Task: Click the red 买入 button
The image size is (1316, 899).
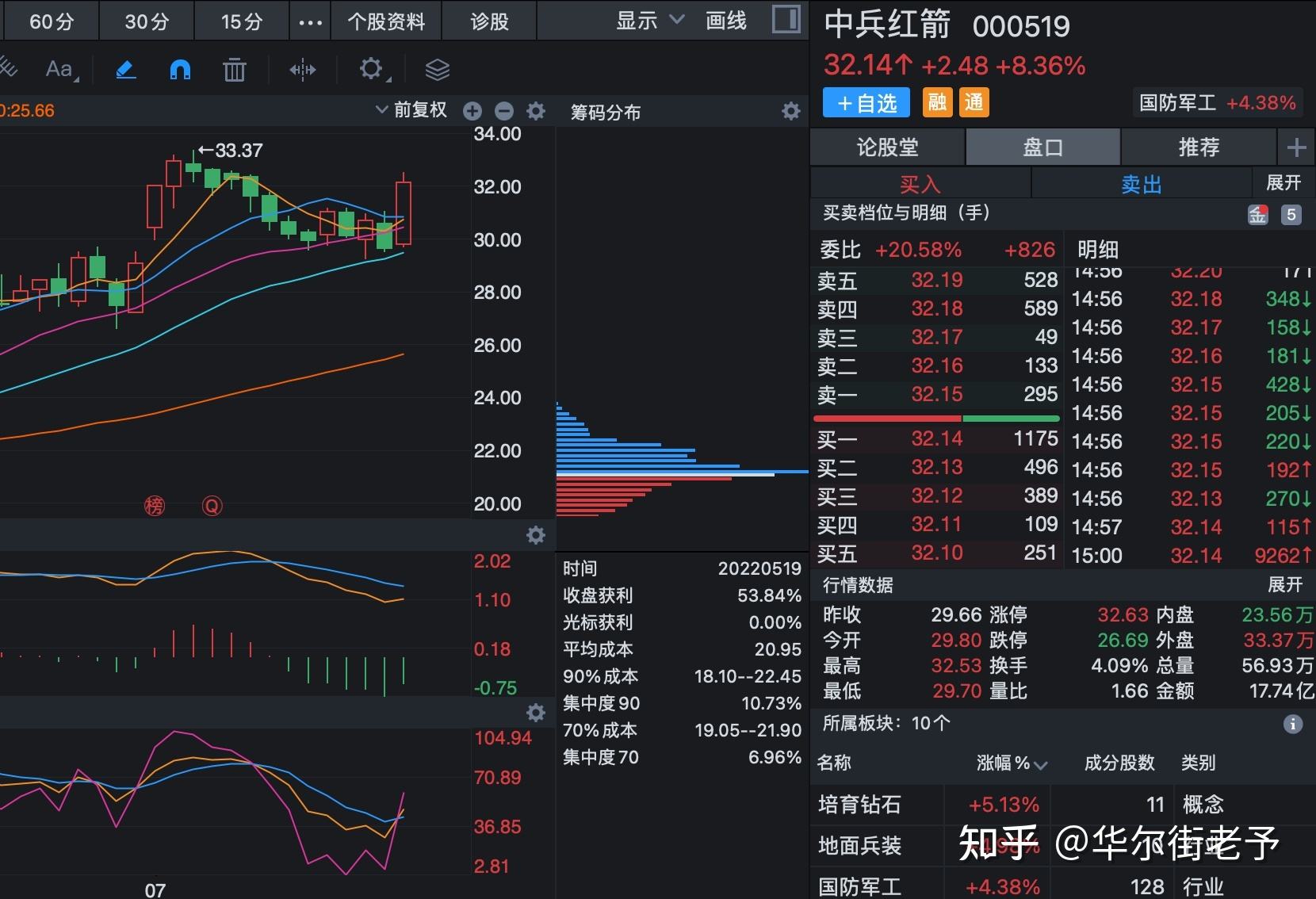Action: tap(920, 184)
